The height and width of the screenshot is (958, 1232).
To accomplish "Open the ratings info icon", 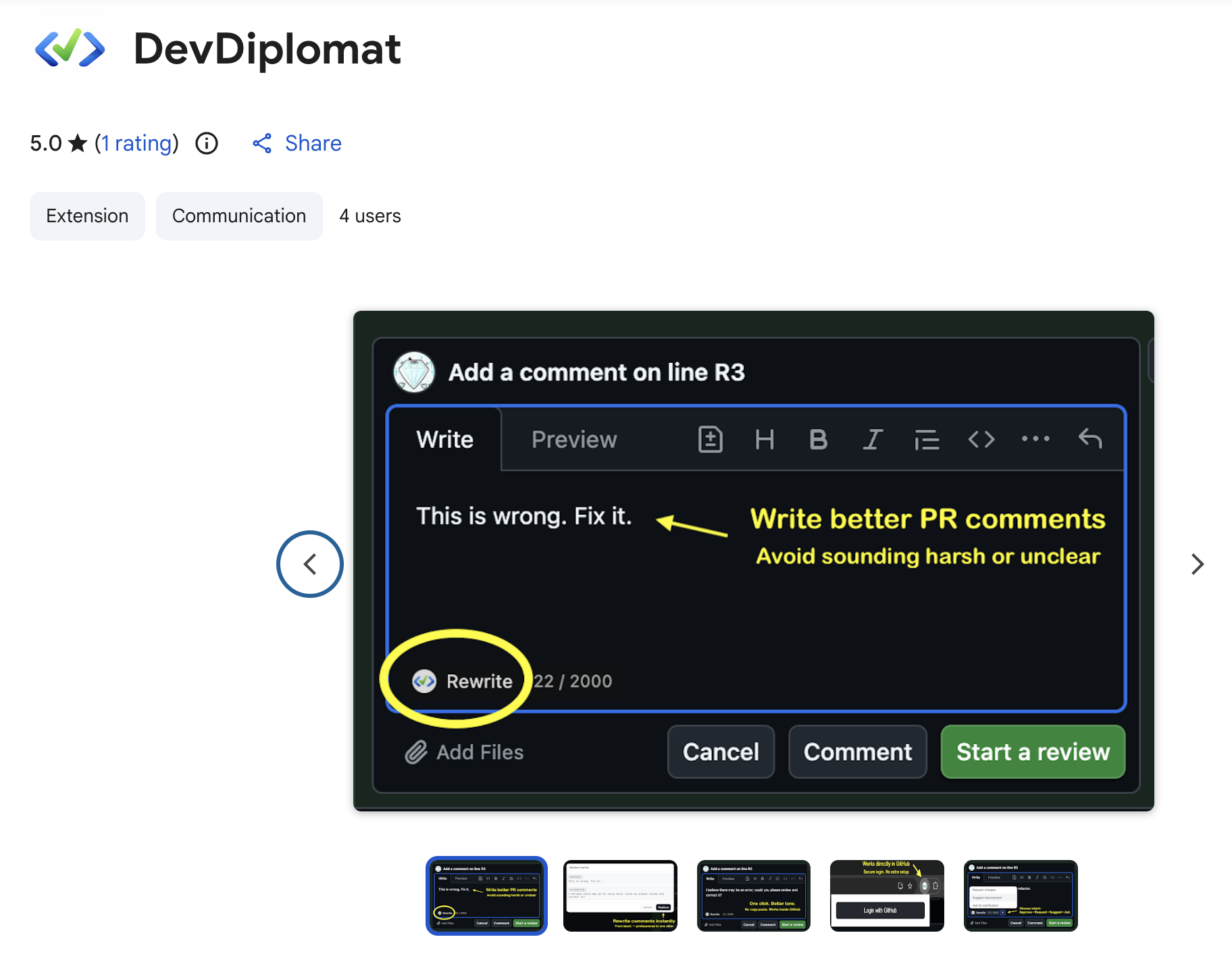I will click(x=207, y=143).
